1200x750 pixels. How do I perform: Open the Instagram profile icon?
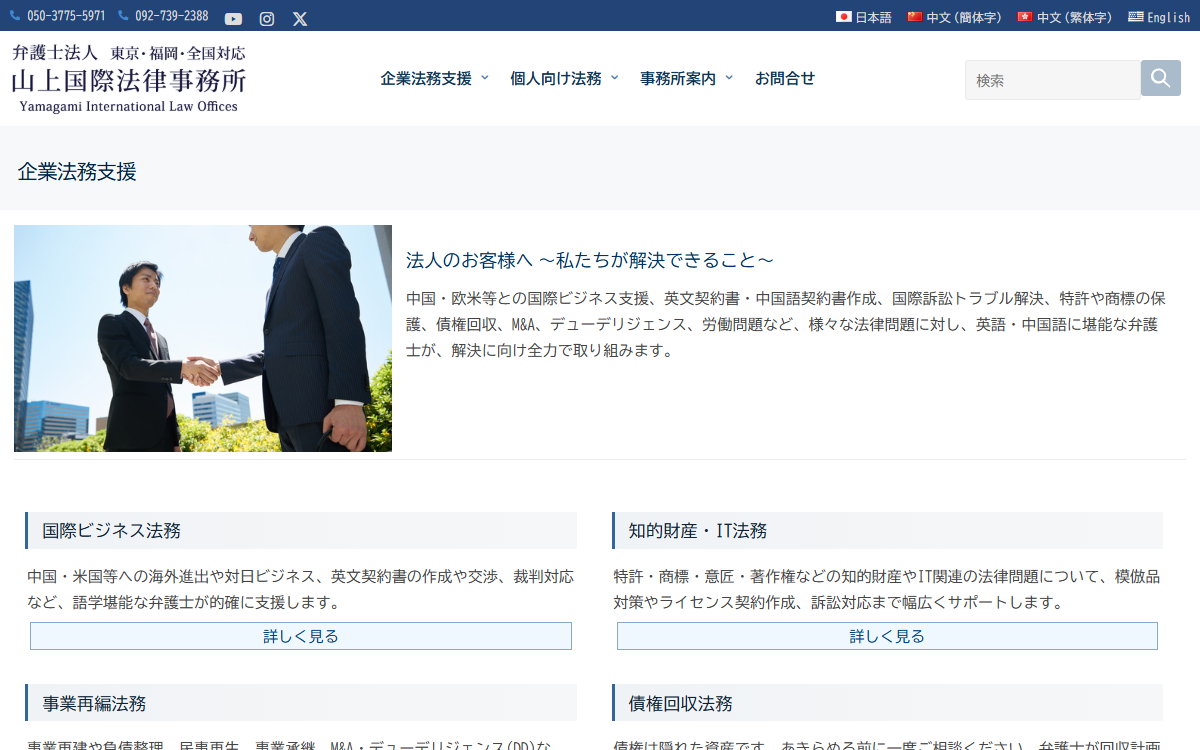pyautogui.click(x=267, y=18)
